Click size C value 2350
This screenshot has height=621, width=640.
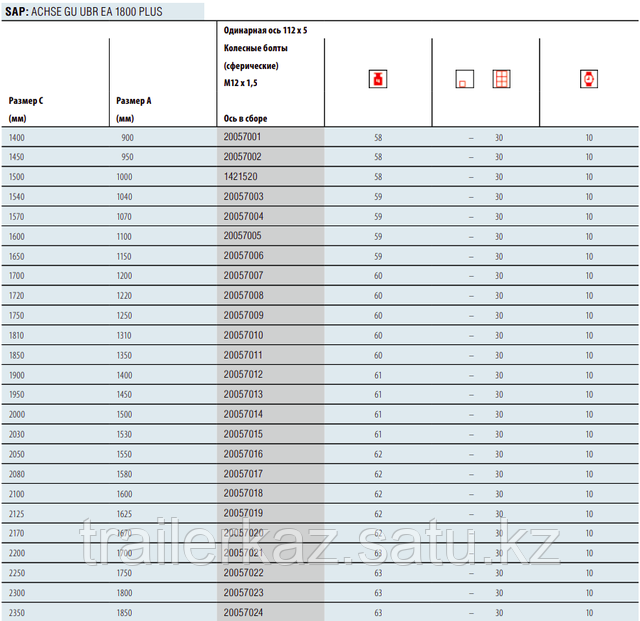click(17, 613)
